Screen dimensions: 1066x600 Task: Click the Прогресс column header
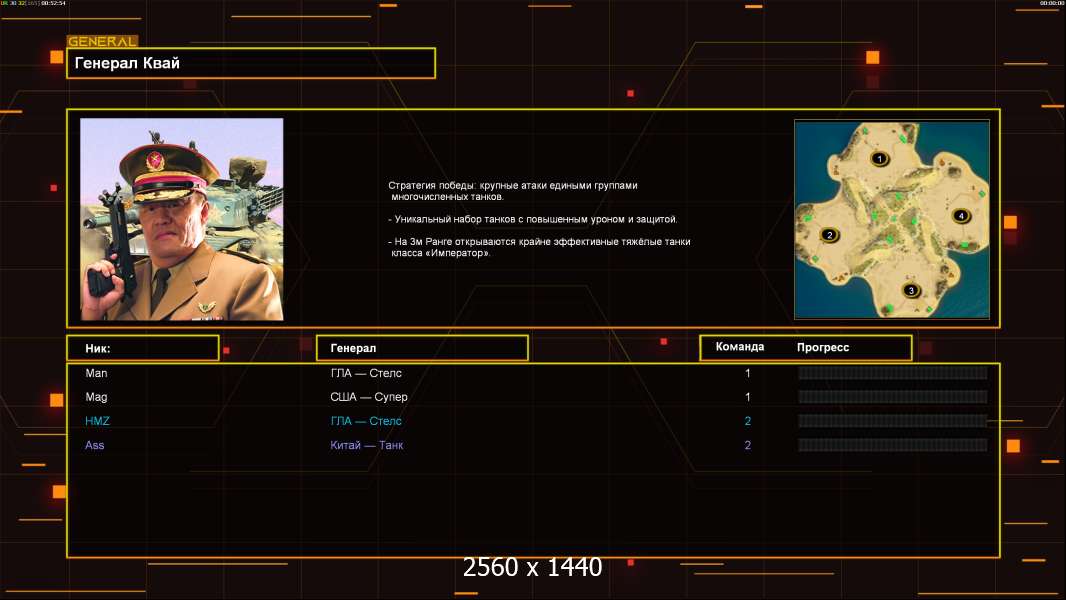pyautogui.click(x=823, y=347)
